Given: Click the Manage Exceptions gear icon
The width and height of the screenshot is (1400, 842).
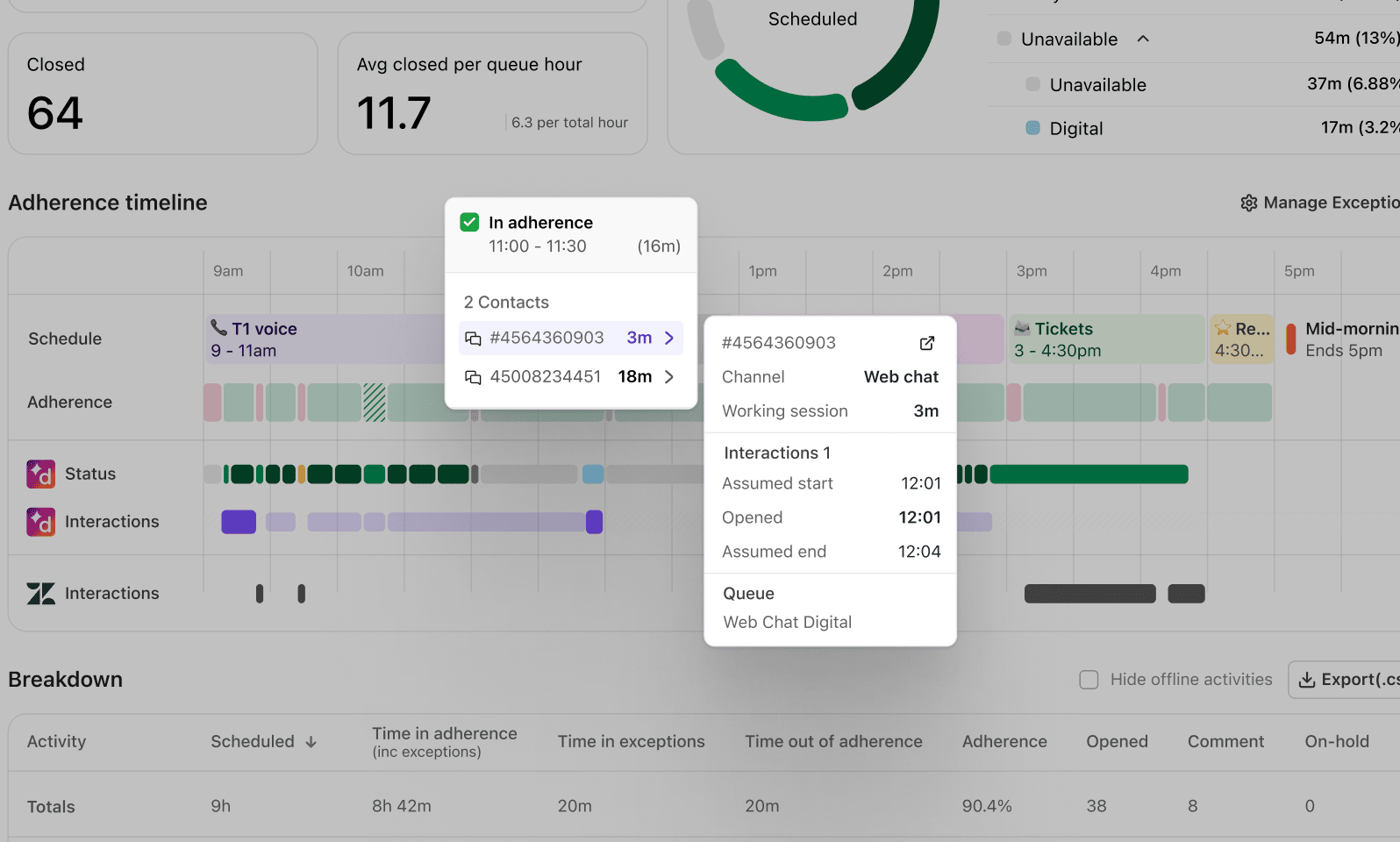Looking at the screenshot, I should 1249,203.
